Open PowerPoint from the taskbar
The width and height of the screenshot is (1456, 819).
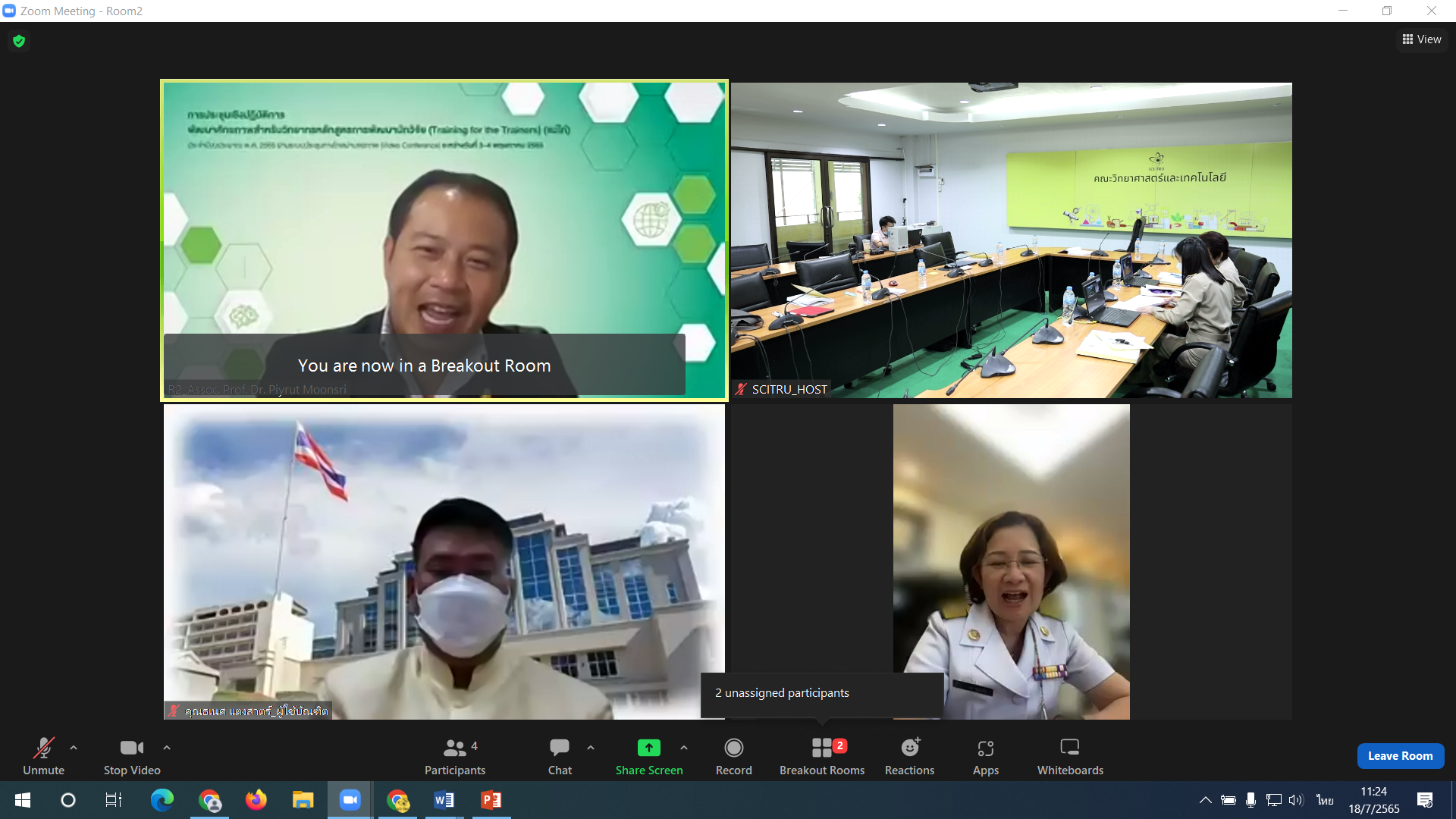tap(491, 800)
